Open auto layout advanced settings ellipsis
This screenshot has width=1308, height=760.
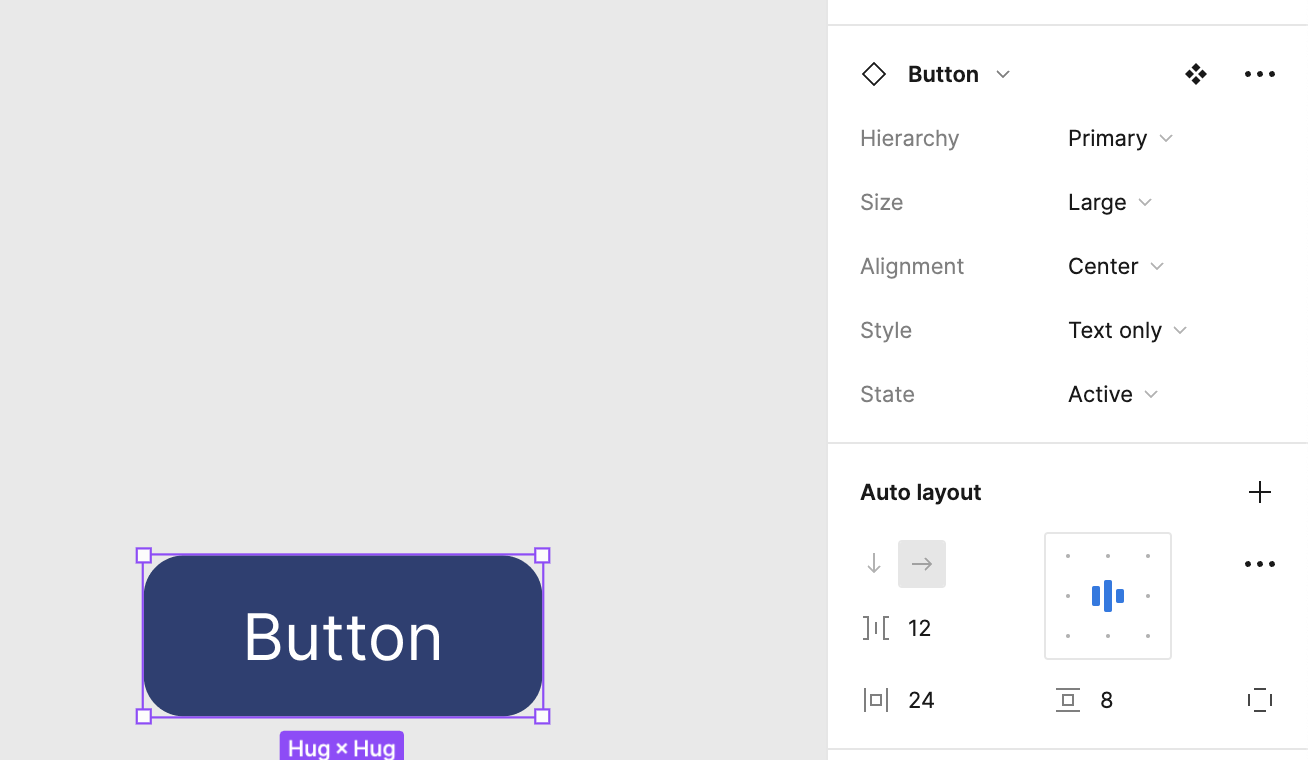1260,564
